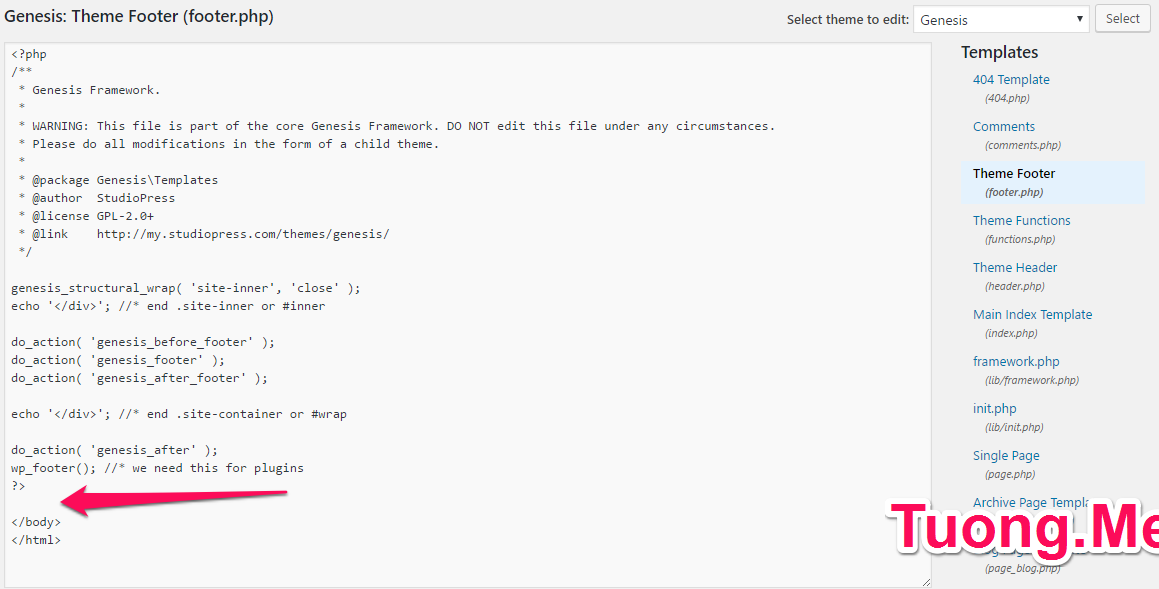Open the Theme Header template
The width and height of the screenshot is (1159, 589).
[x=1015, y=268]
